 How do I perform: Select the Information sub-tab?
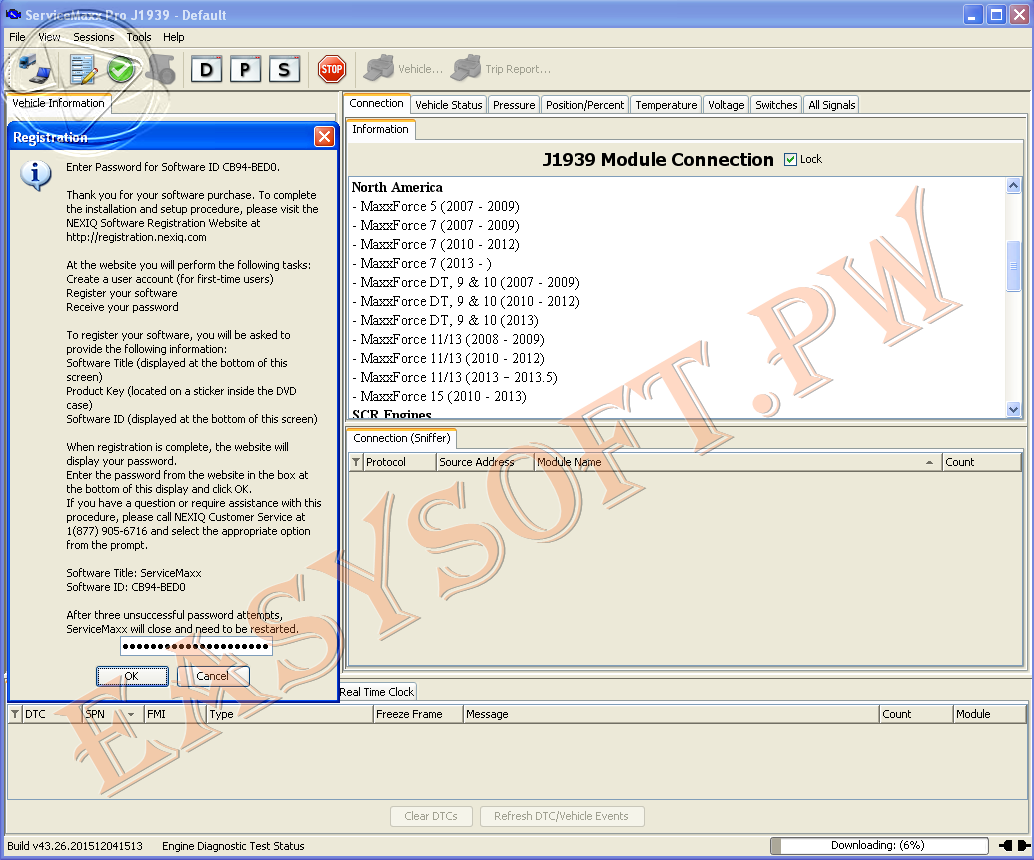click(380, 129)
